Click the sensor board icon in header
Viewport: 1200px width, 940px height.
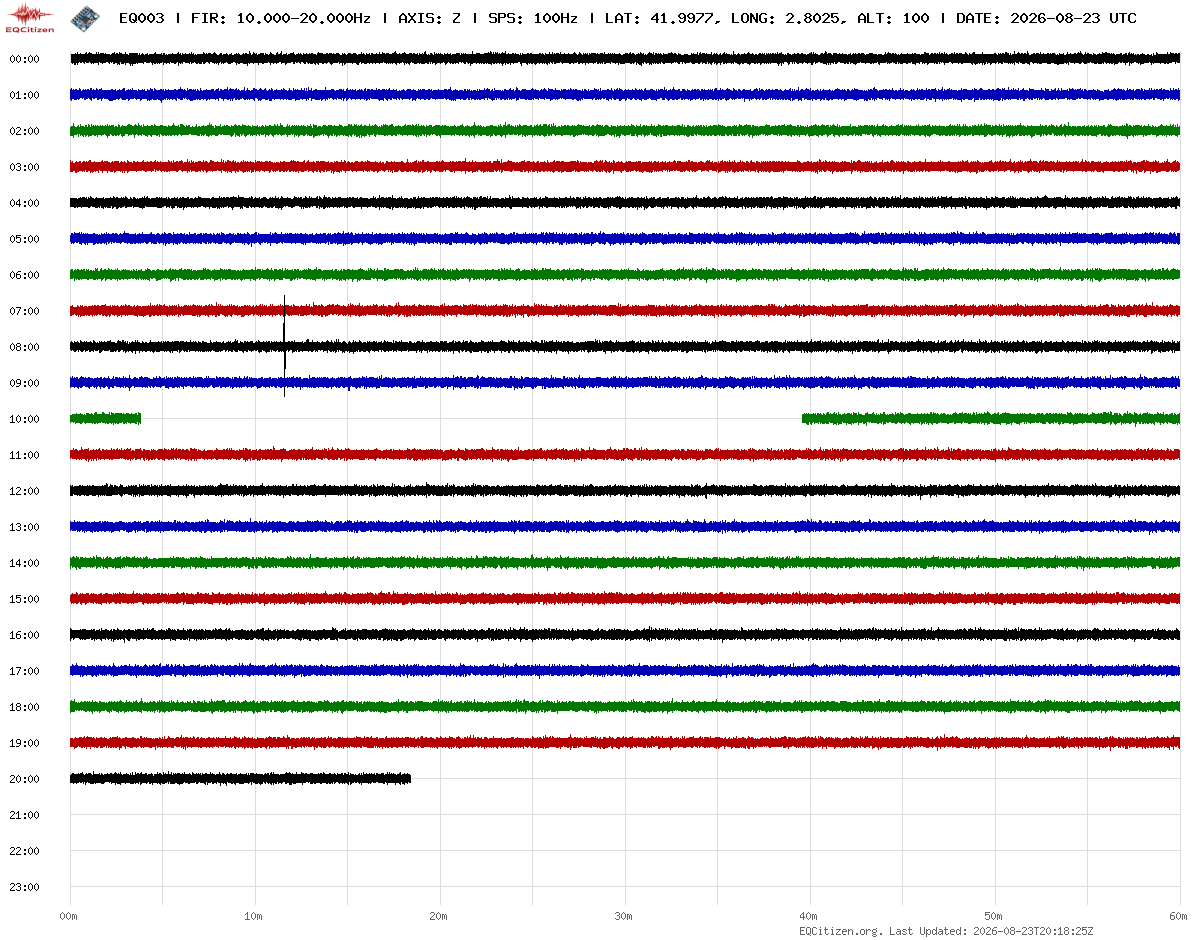tap(84, 17)
